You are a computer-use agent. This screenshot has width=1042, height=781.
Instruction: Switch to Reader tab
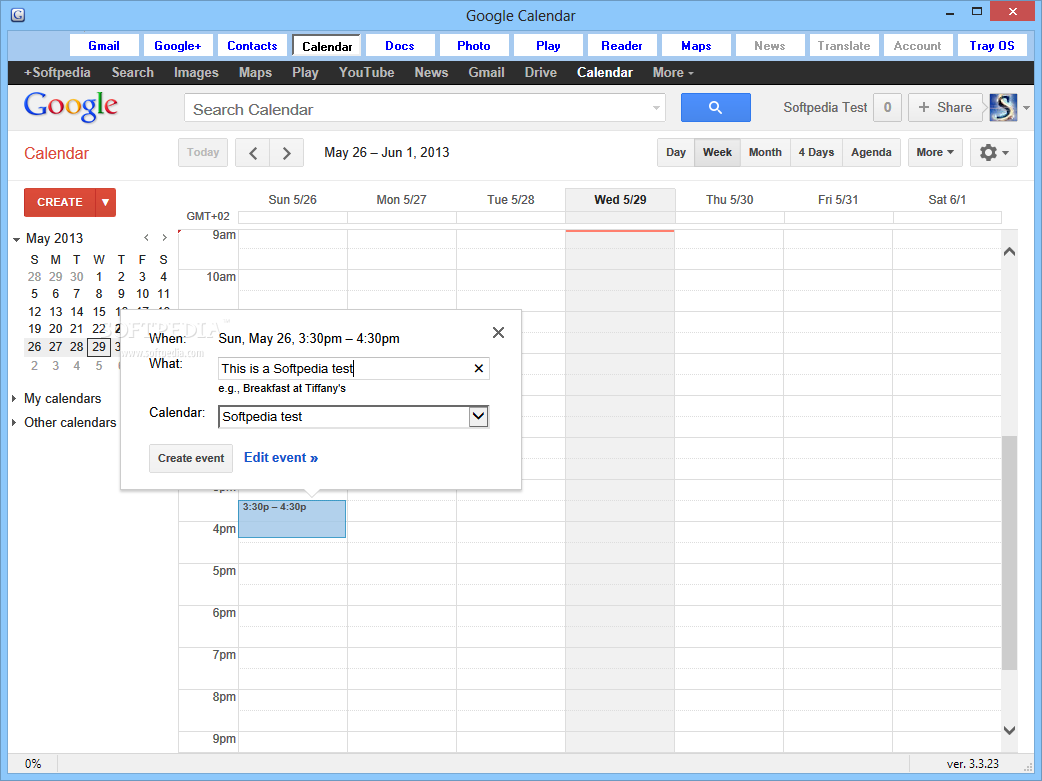pos(622,46)
